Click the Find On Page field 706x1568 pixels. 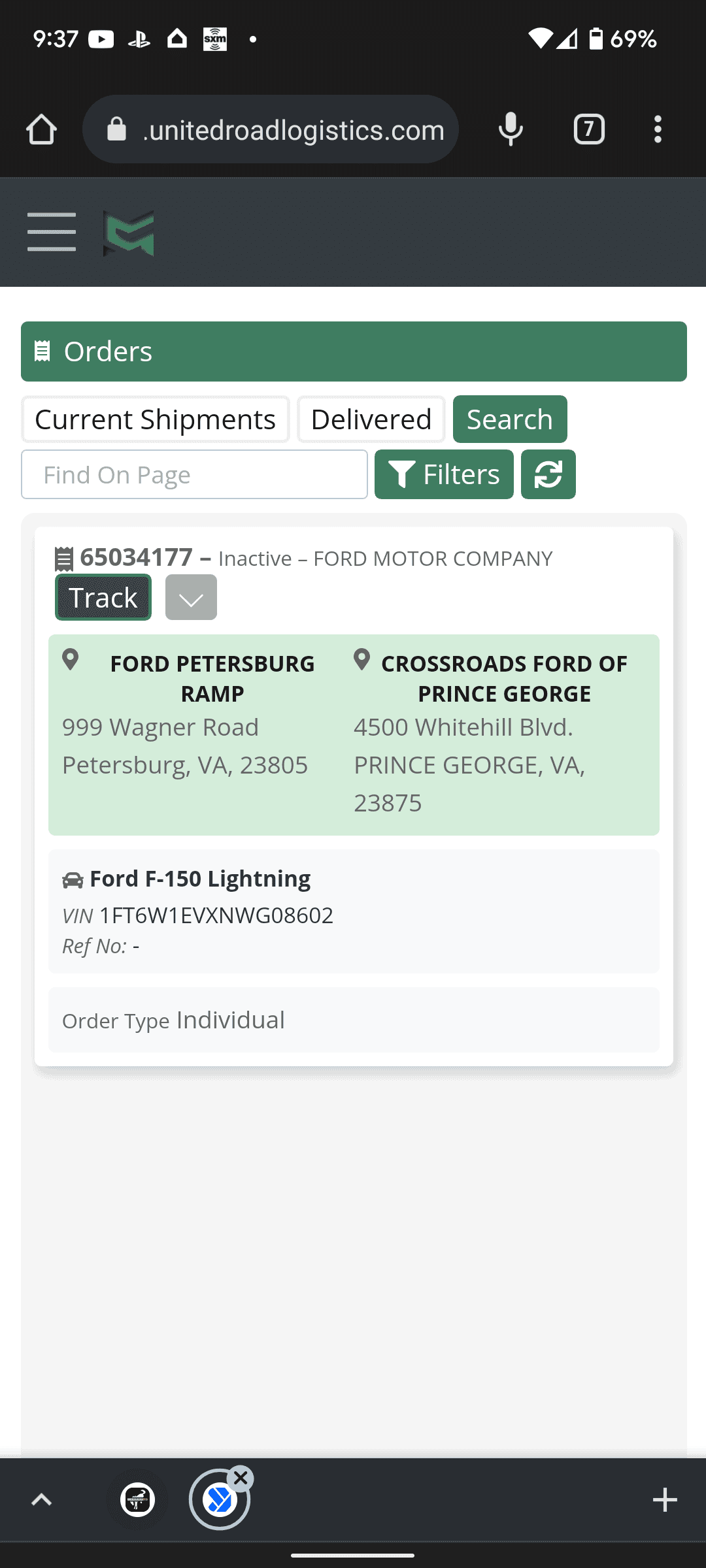pos(194,474)
